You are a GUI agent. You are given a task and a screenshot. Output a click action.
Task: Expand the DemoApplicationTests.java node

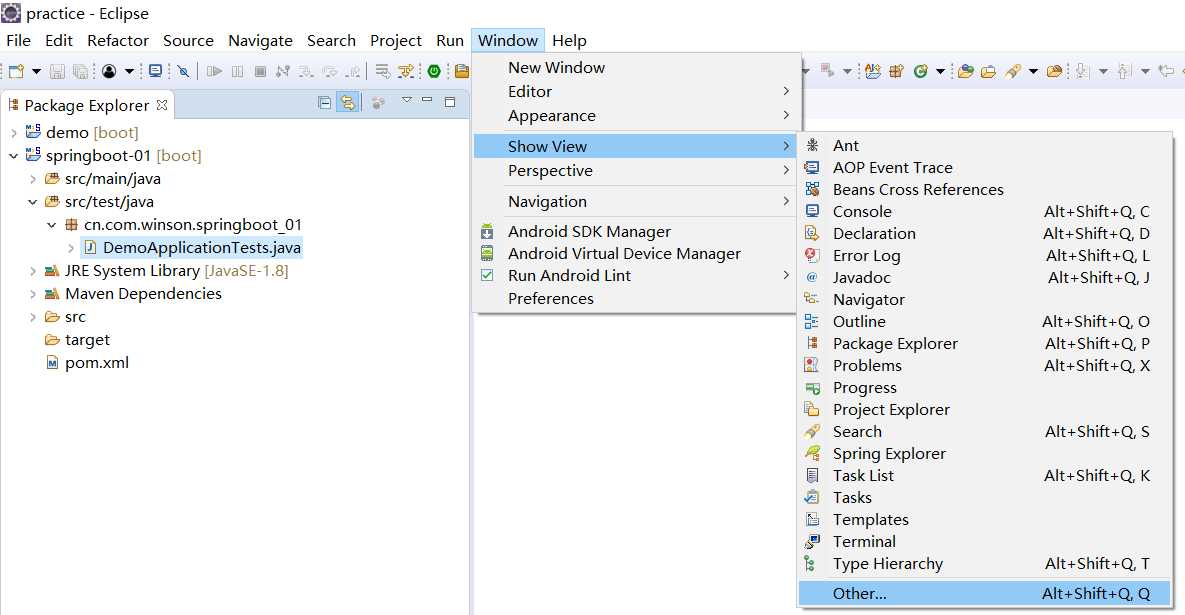(x=70, y=248)
